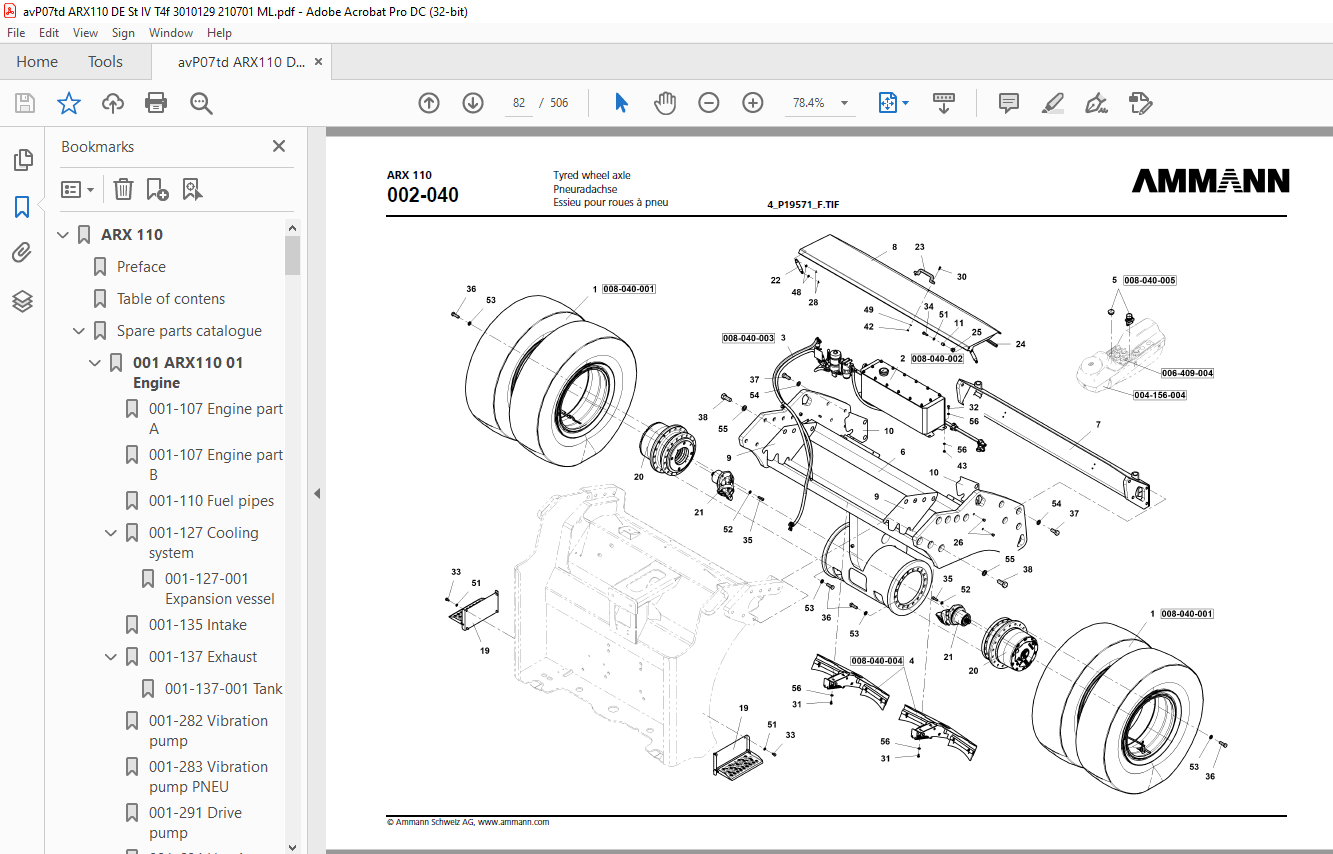Viewport: 1333px width, 854px height.
Task: Open 001-291 Drive pump bookmark
Action: pos(195,823)
